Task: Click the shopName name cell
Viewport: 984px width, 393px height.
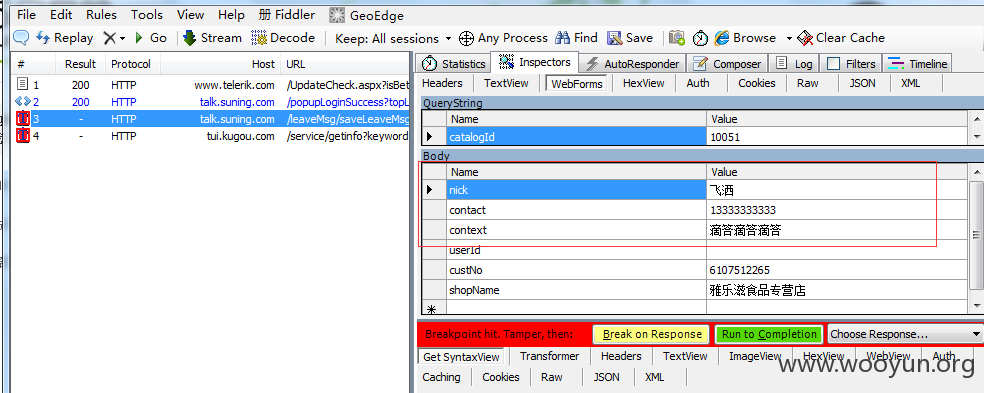Action: coord(576,290)
